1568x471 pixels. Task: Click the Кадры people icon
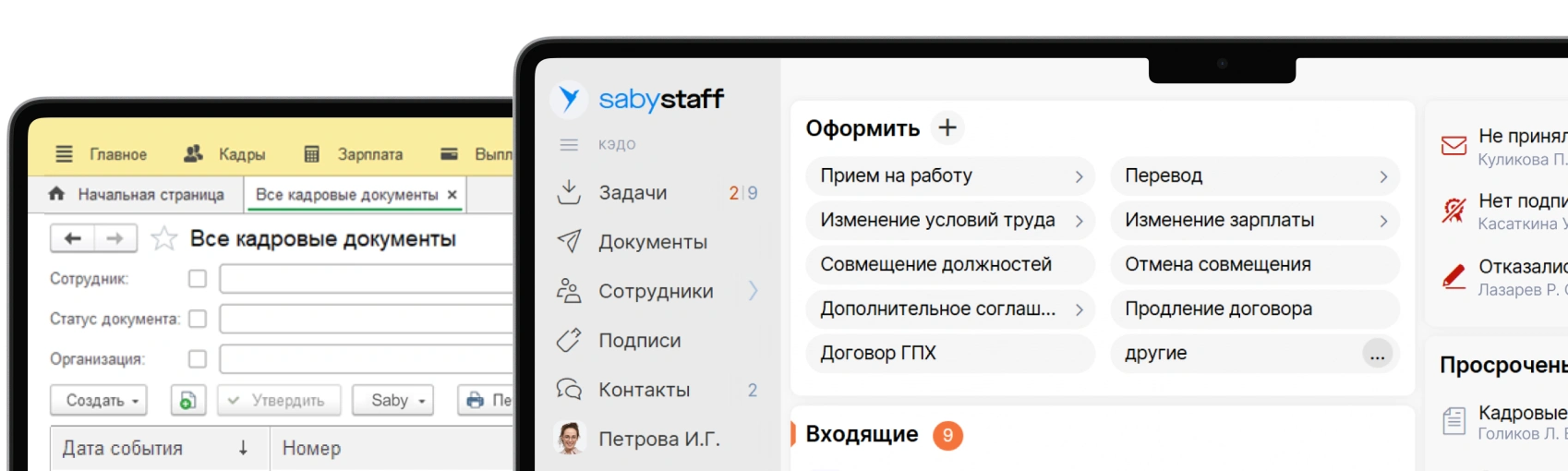193,153
